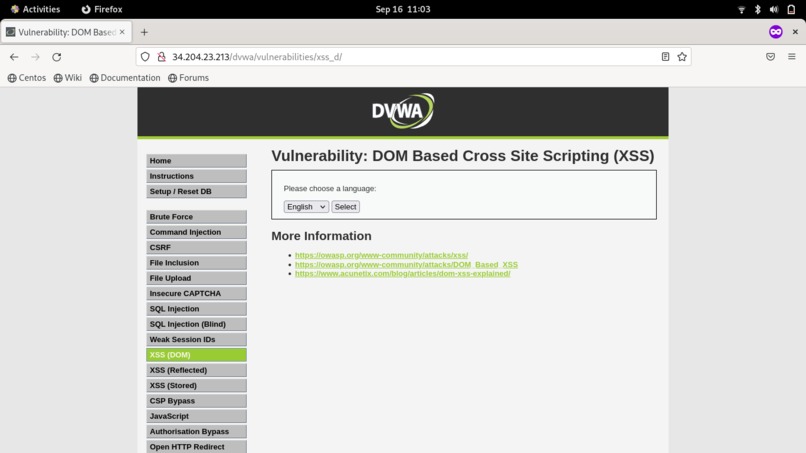Open CSP Bypass page

[196, 401]
